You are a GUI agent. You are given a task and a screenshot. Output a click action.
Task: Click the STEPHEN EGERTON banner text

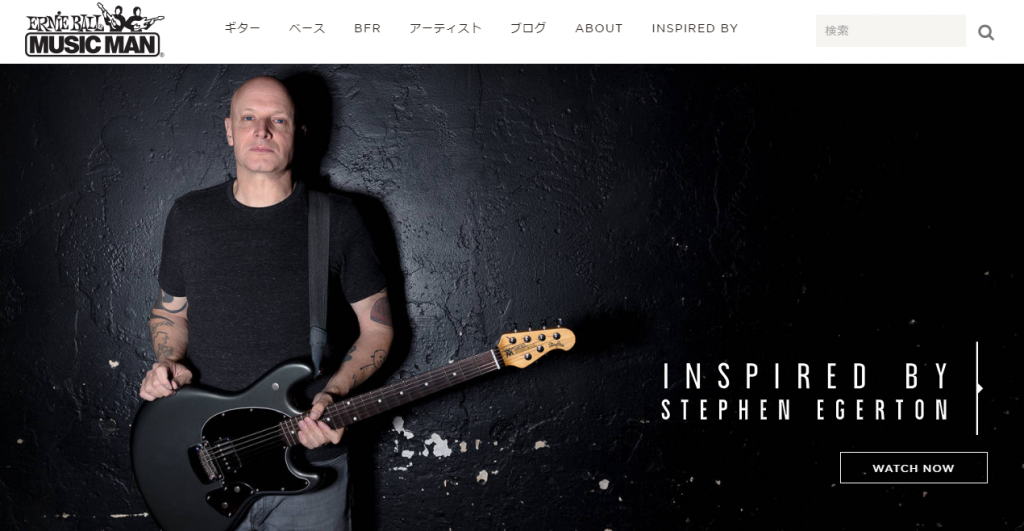click(x=805, y=410)
